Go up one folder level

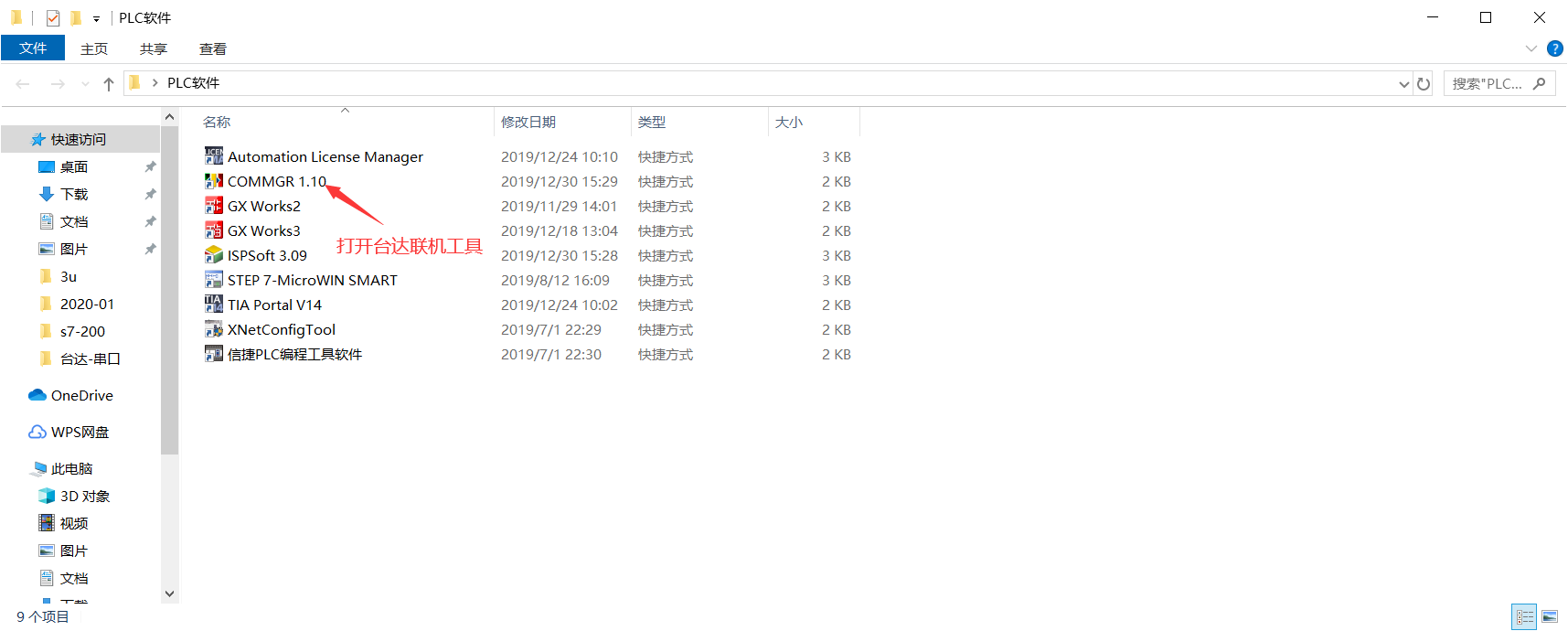(x=109, y=83)
